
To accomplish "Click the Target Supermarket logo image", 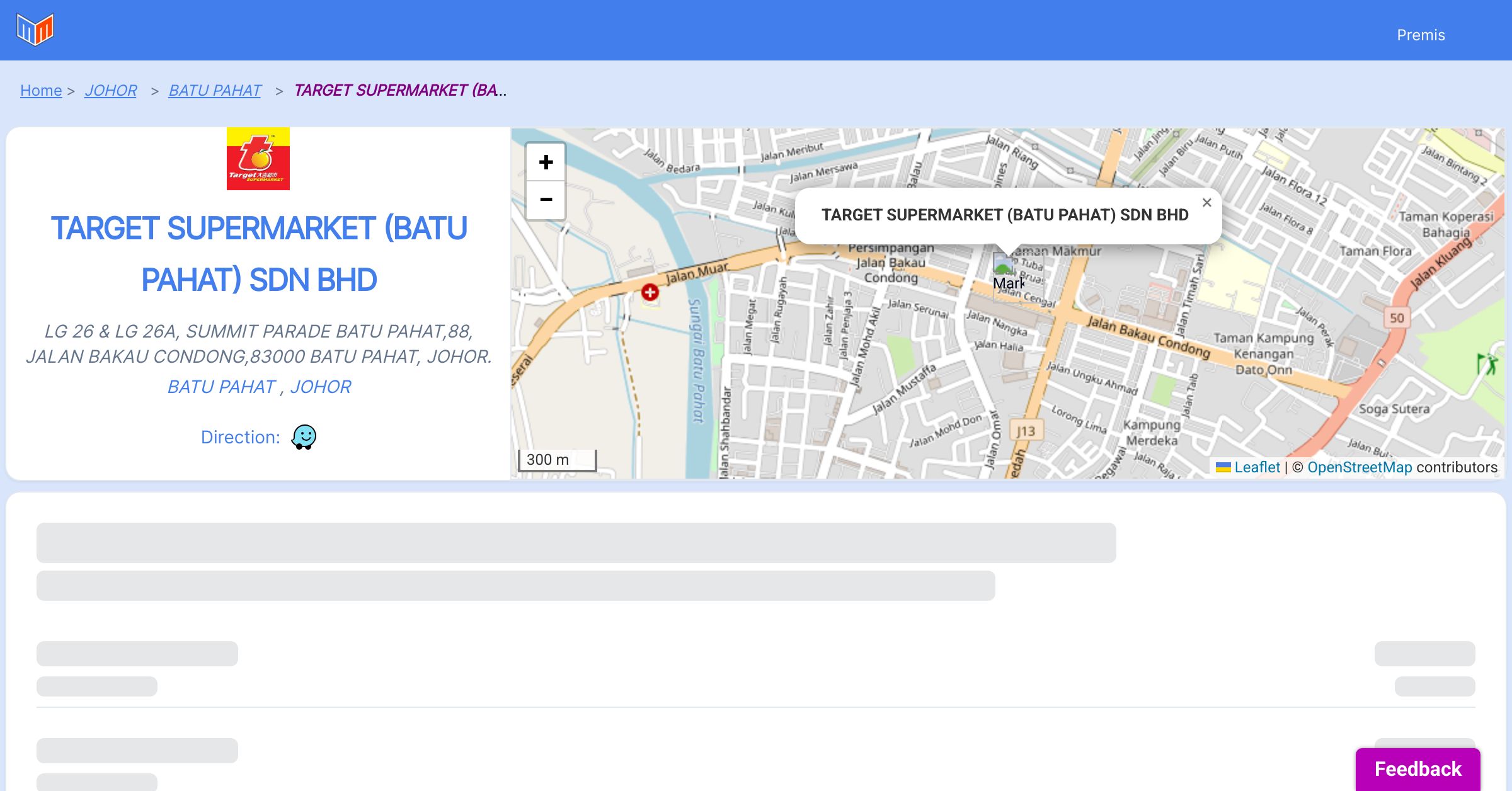I will coord(258,159).
